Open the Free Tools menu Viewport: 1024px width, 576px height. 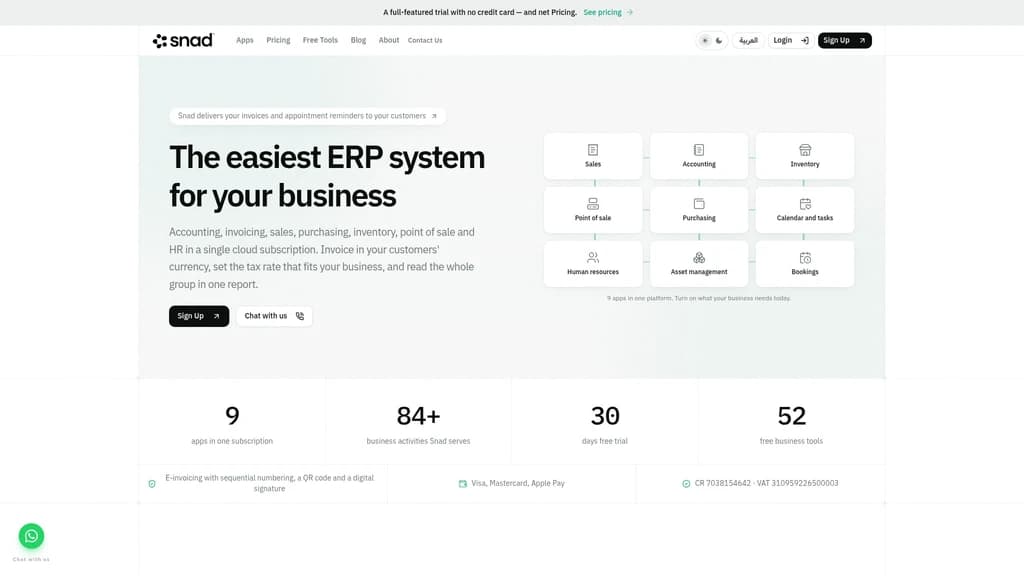(320, 40)
